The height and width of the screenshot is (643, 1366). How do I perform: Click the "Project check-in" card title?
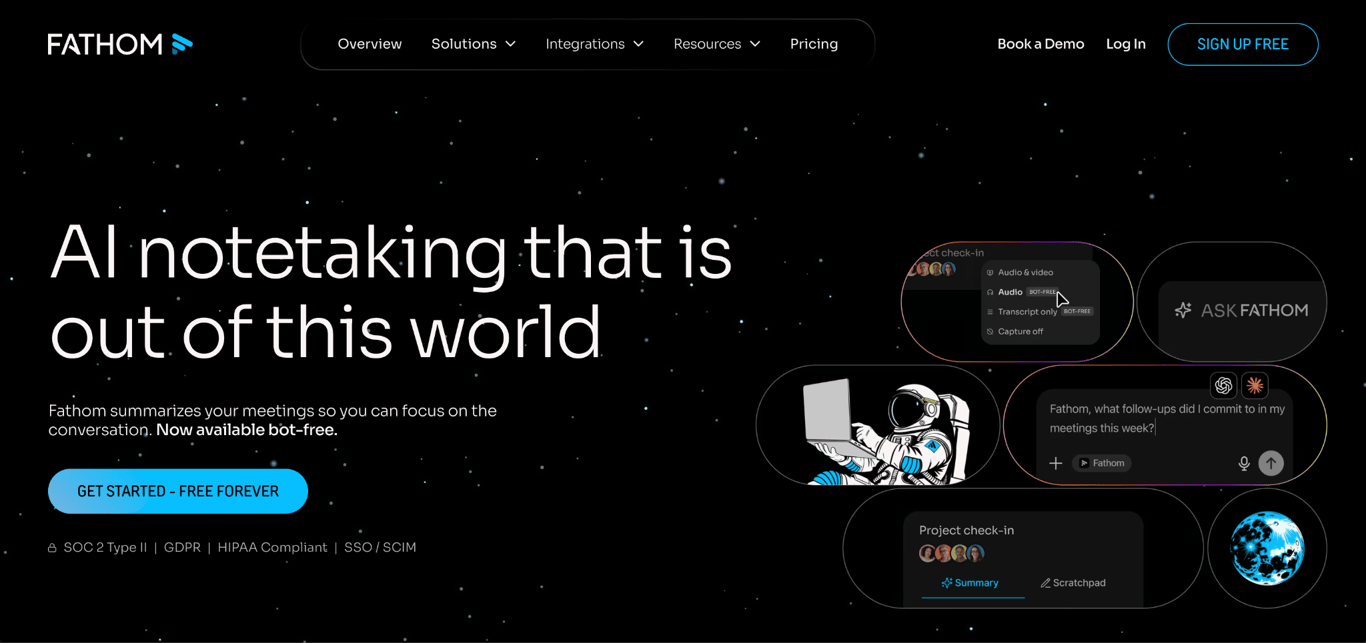click(x=966, y=530)
